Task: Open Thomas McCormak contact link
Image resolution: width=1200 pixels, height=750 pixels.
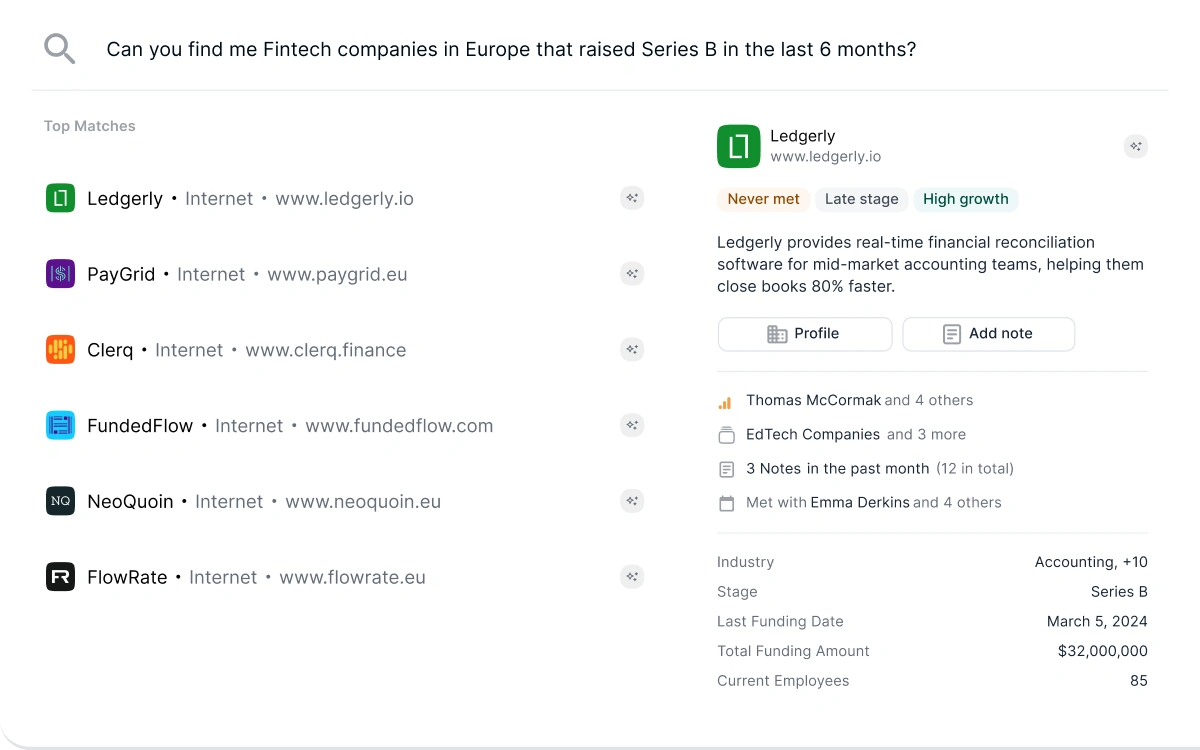Action: [x=814, y=400]
